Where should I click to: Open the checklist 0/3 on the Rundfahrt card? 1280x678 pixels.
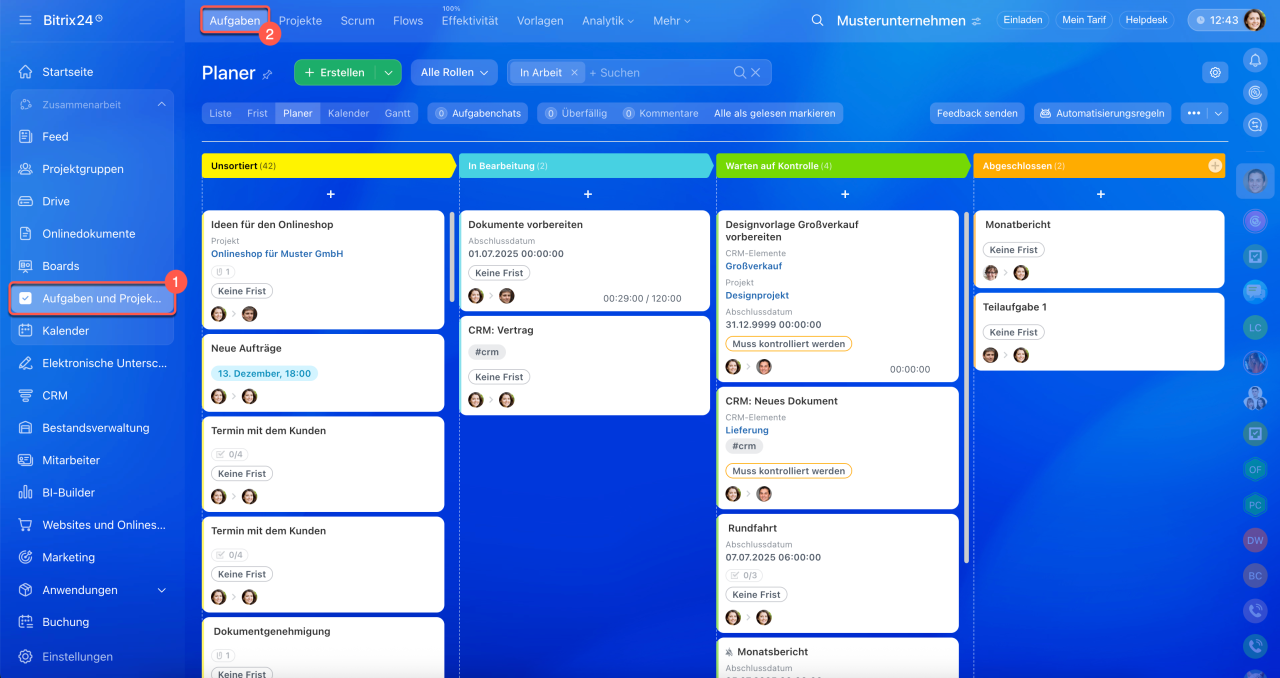743,575
